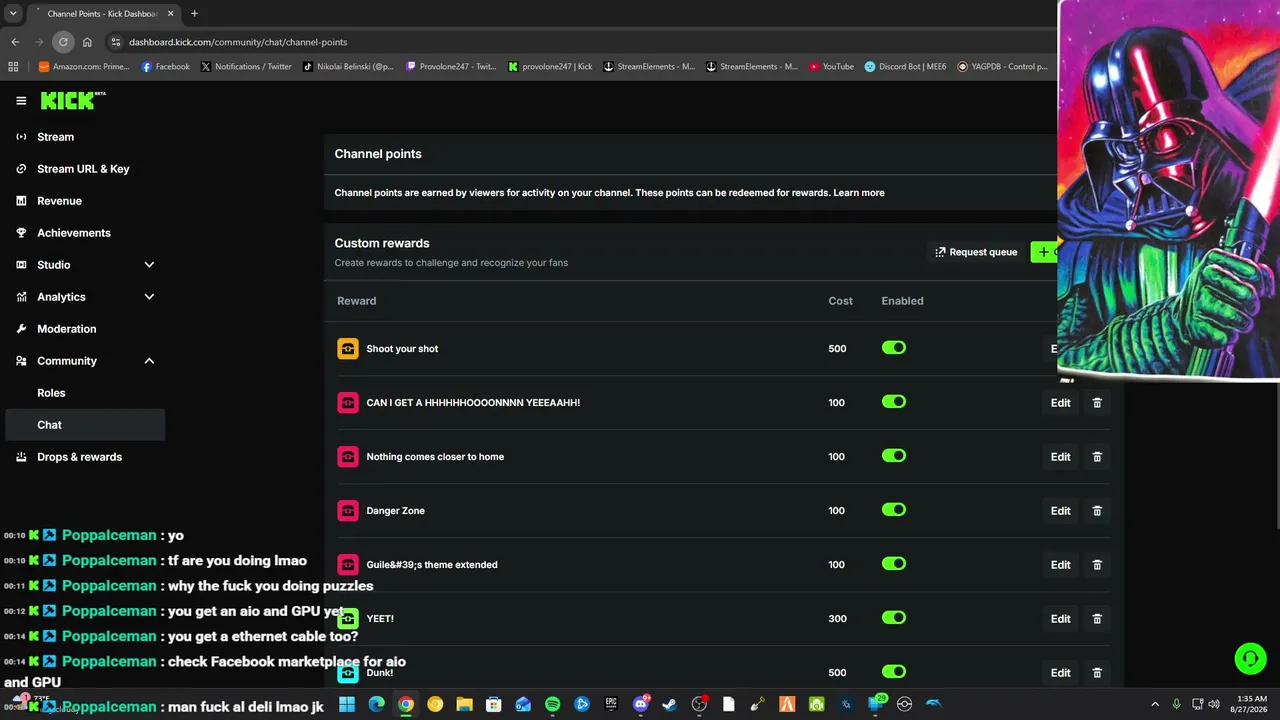The width and height of the screenshot is (1280, 720).
Task: Click the Stream broadcast icon in sidebar
Action: coord(21,137)
